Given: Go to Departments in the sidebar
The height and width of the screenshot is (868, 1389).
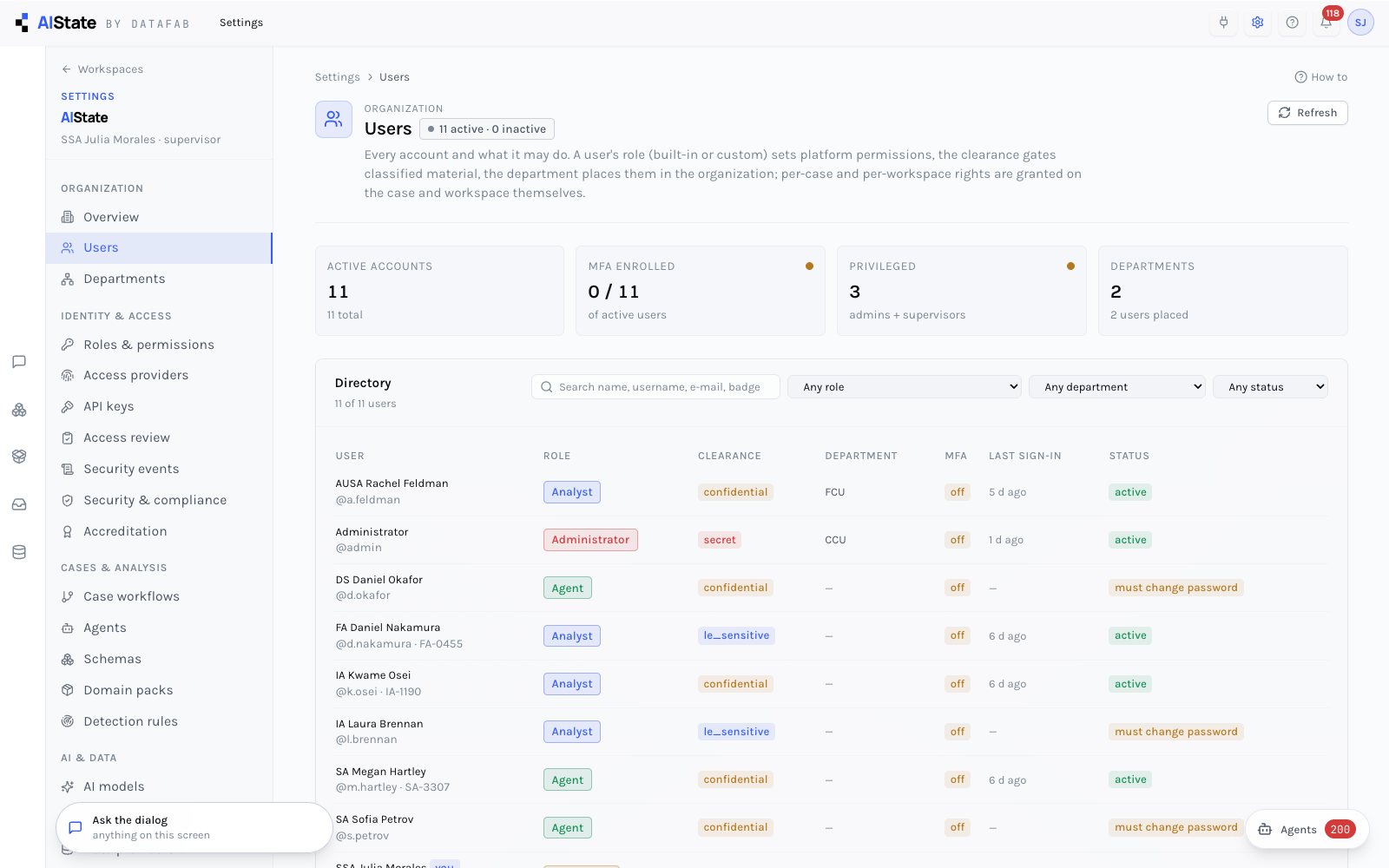Looking at the screenshot, I should pos(159,279).
